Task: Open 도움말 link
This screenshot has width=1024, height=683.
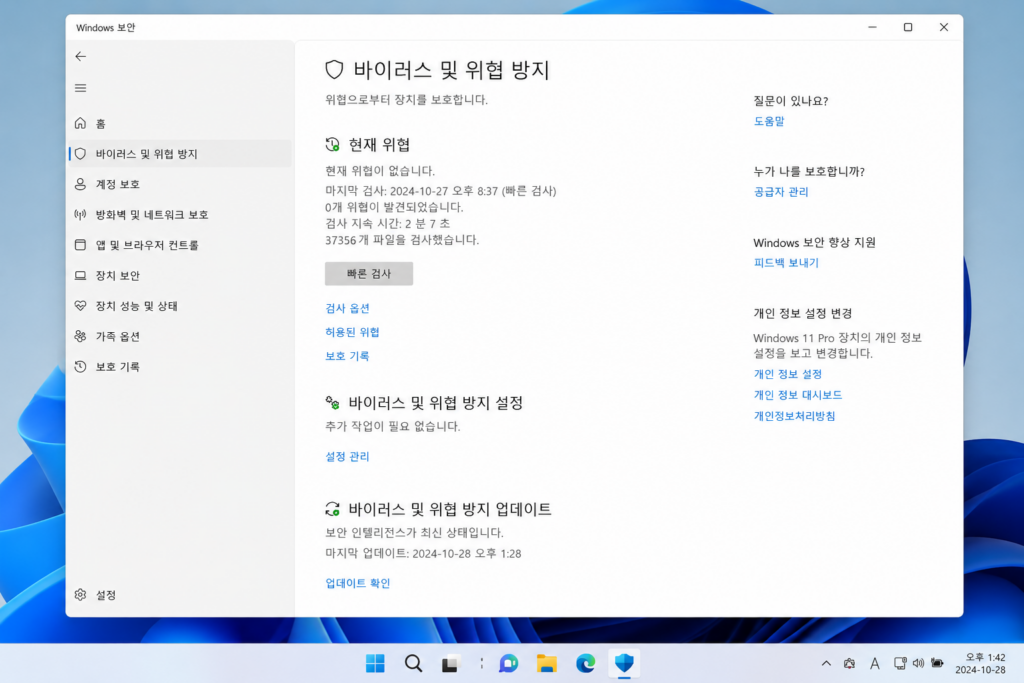Action: click(769, 121)
